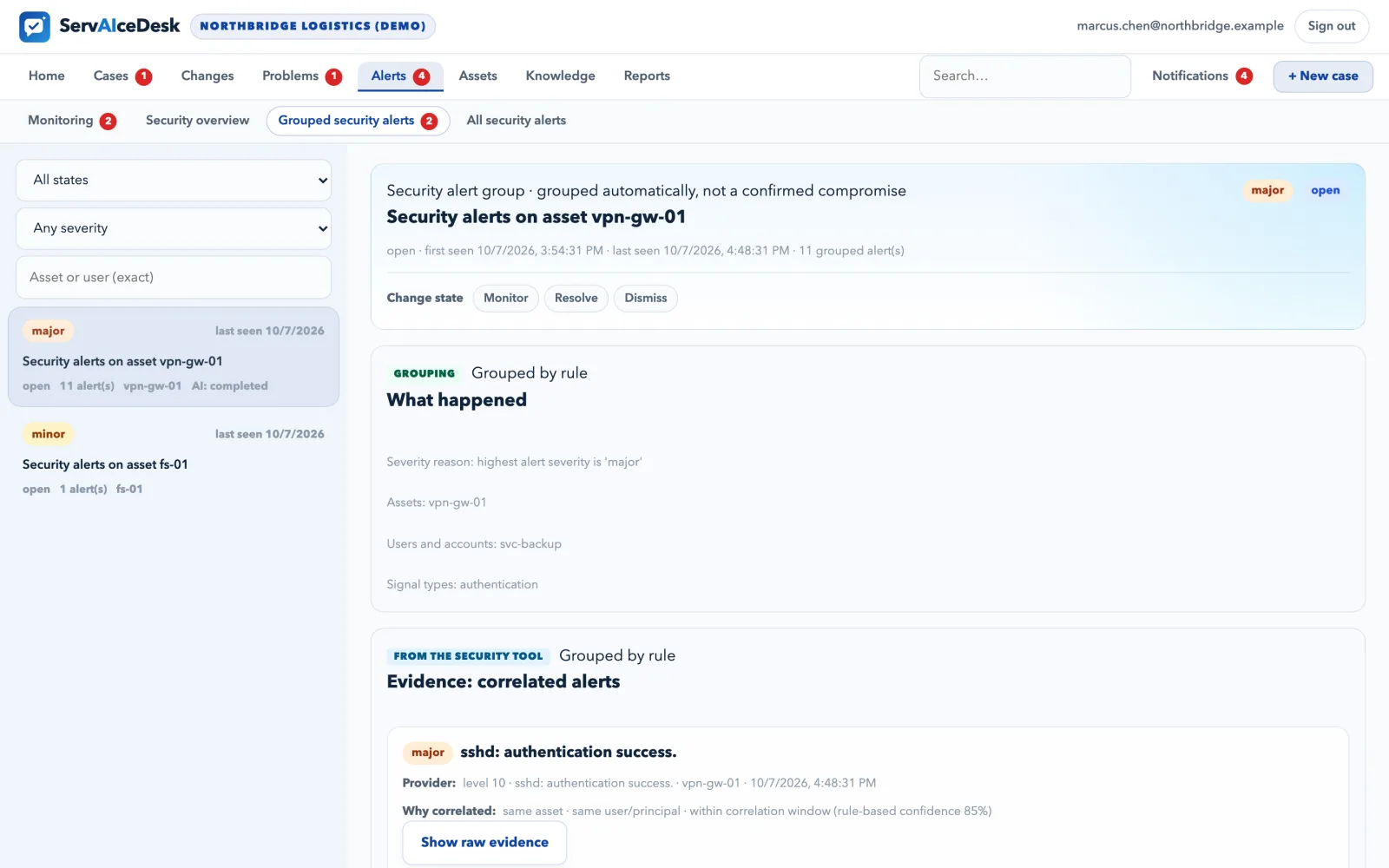The height and width of the screenshot is (868, 1389).
Task: Click the Asset or user filter field
Action: (174, 277)
